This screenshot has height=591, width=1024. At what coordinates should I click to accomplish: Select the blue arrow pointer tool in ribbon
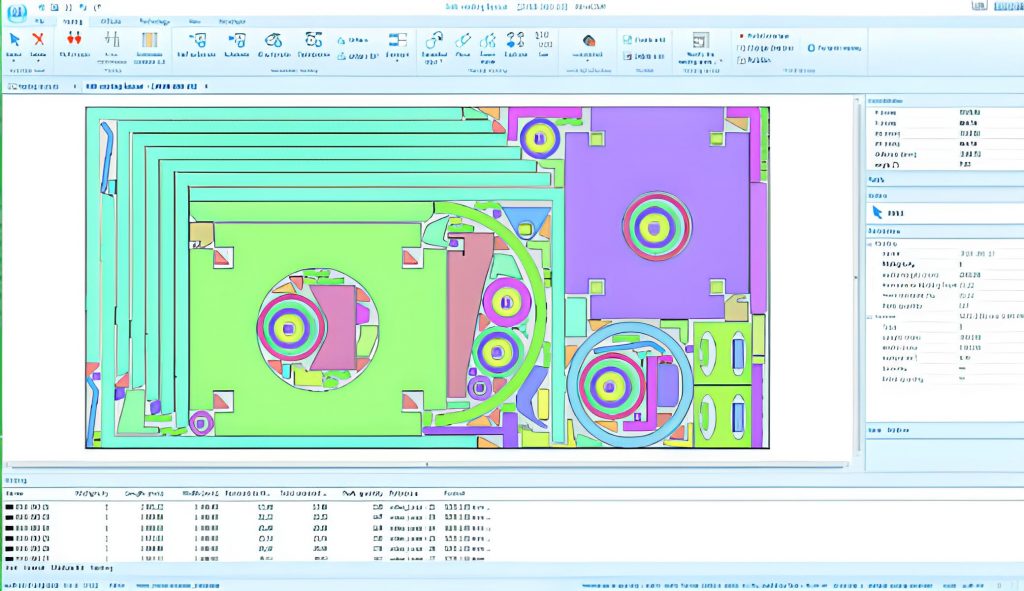(x=14, y=40)
